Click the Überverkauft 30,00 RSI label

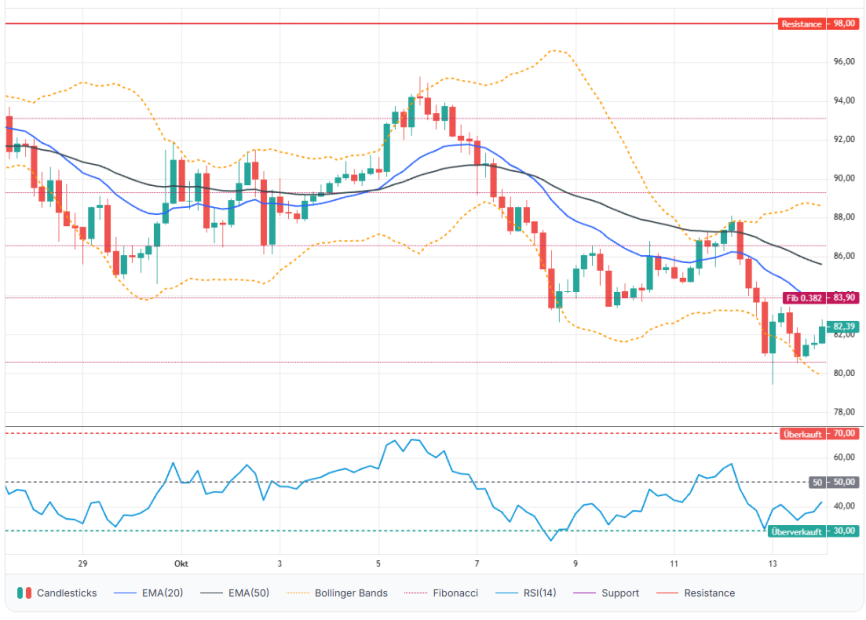pyautogui.click(x=814, y=532)
